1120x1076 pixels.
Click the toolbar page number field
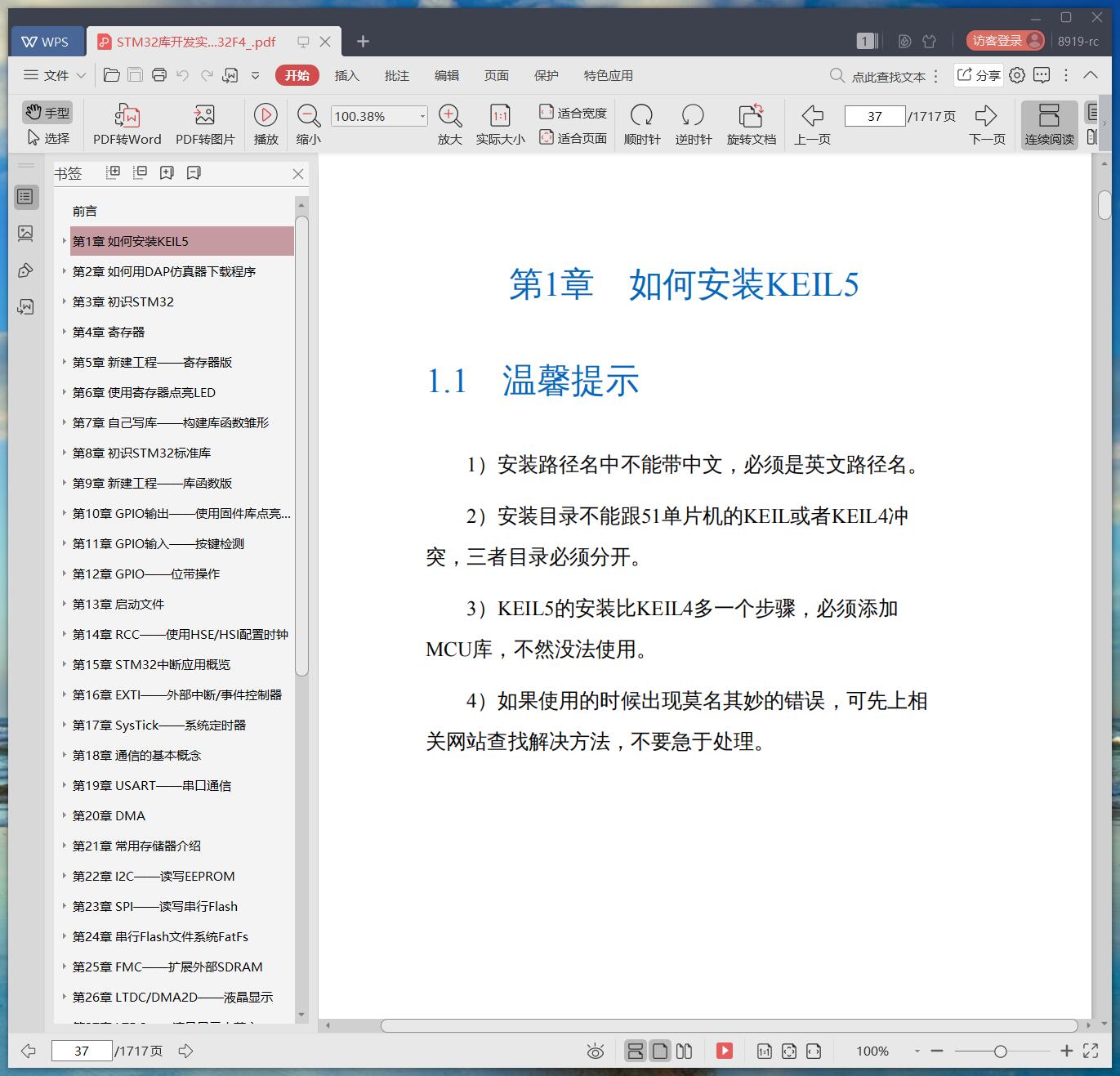tap(875, 116)
